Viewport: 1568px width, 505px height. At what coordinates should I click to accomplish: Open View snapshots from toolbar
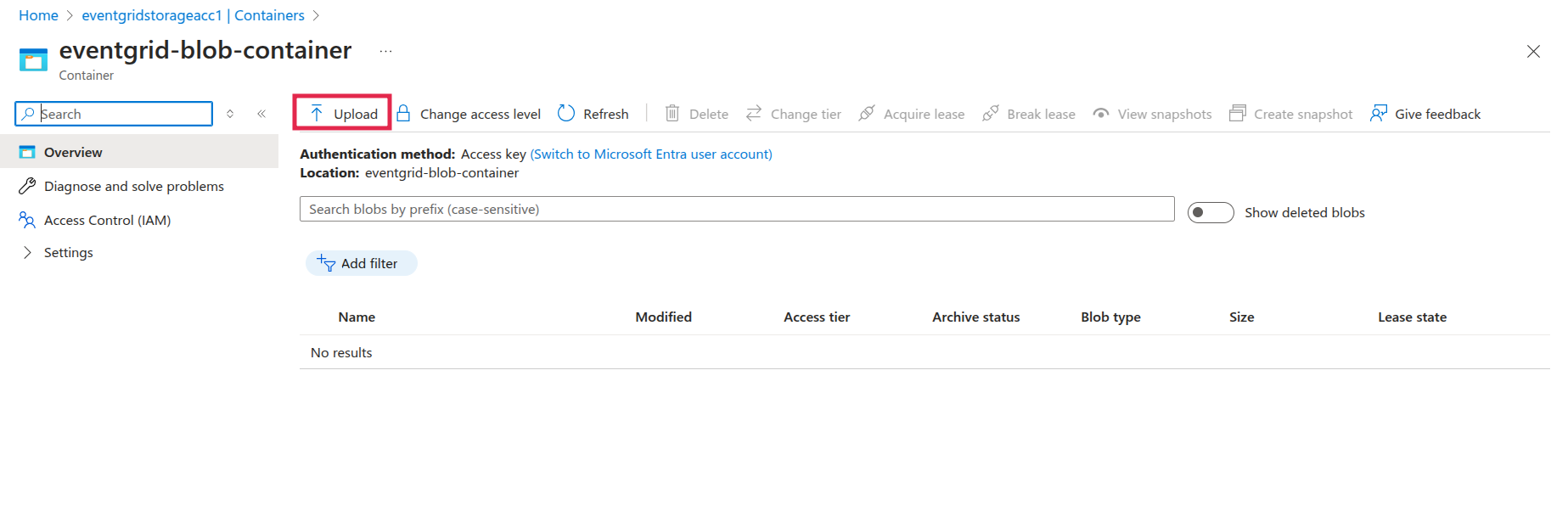(1152, 114)
